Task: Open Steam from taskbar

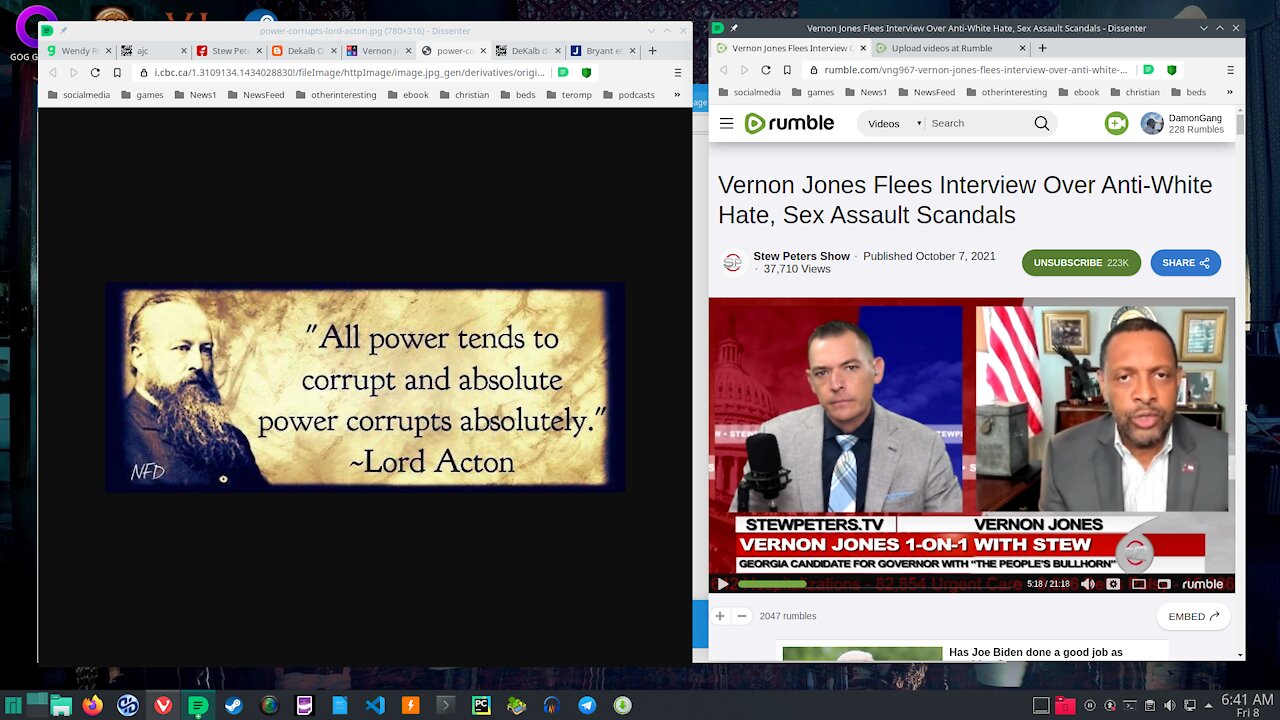Action: (233, 705)
